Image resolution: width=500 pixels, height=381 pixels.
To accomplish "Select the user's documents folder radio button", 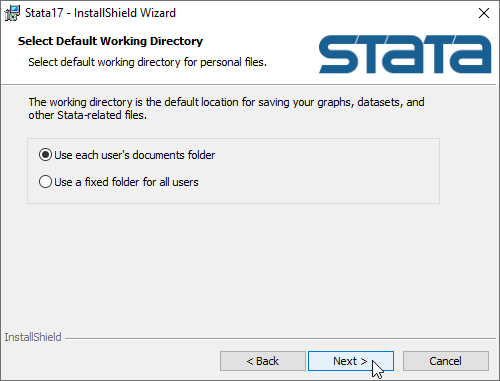I will point(45,155).
